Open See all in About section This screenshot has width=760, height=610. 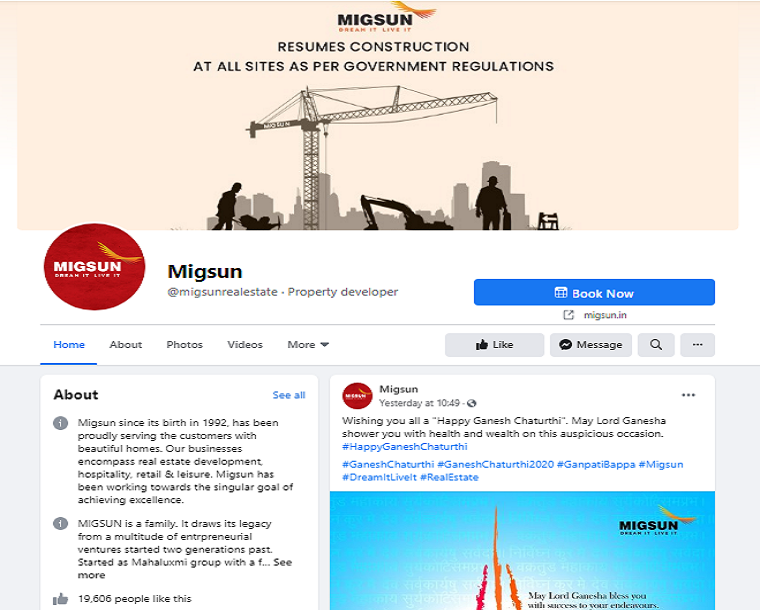point(289,395)
